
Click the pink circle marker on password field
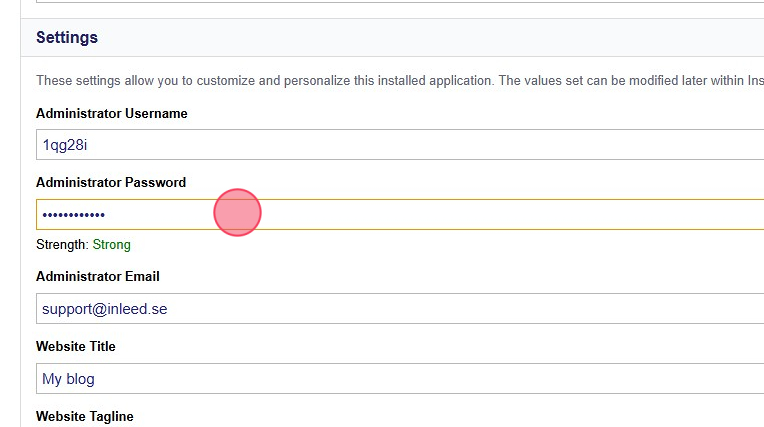238,213
